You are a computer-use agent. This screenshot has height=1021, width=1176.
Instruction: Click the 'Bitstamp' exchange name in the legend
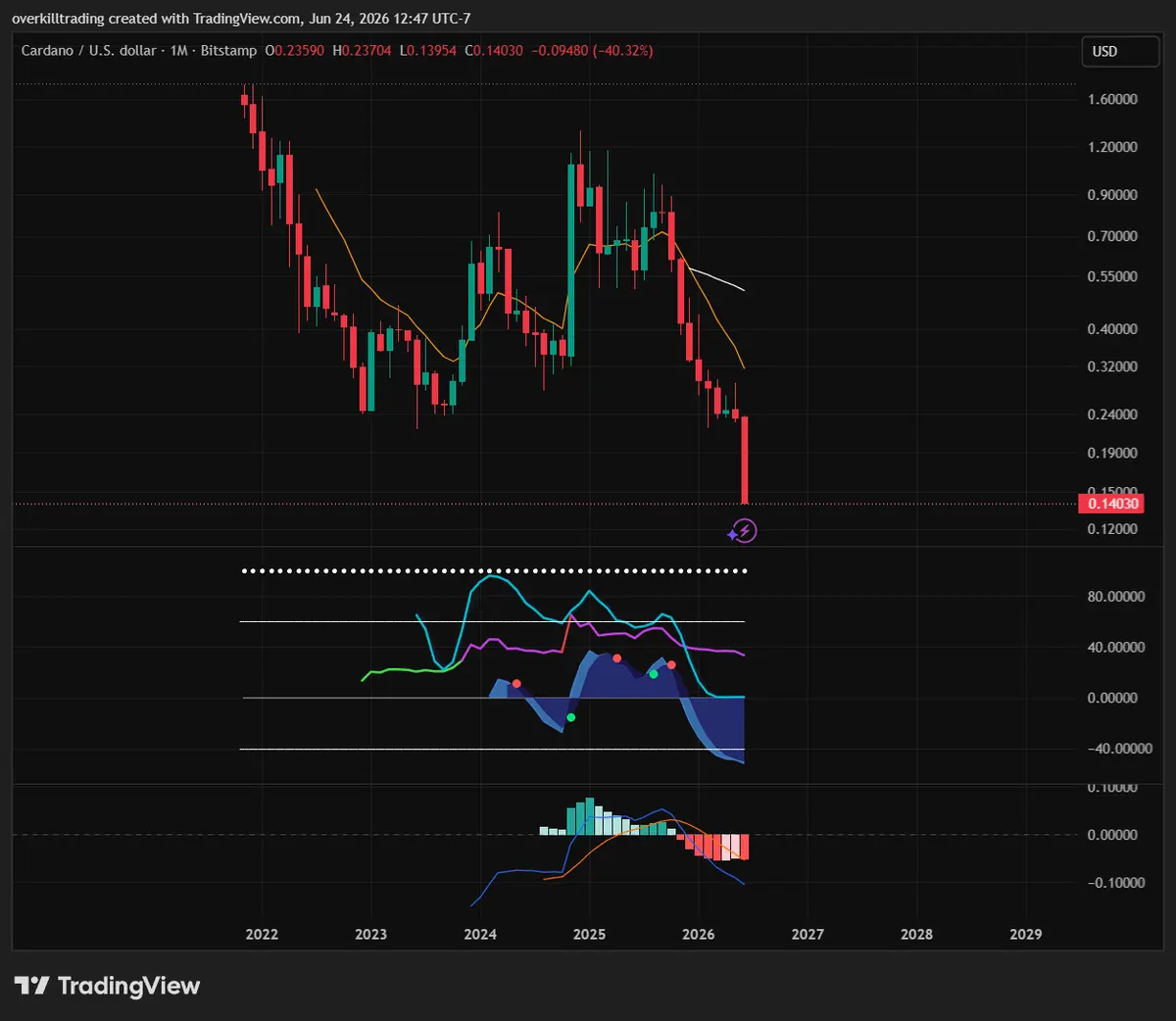tap(228, 50)
